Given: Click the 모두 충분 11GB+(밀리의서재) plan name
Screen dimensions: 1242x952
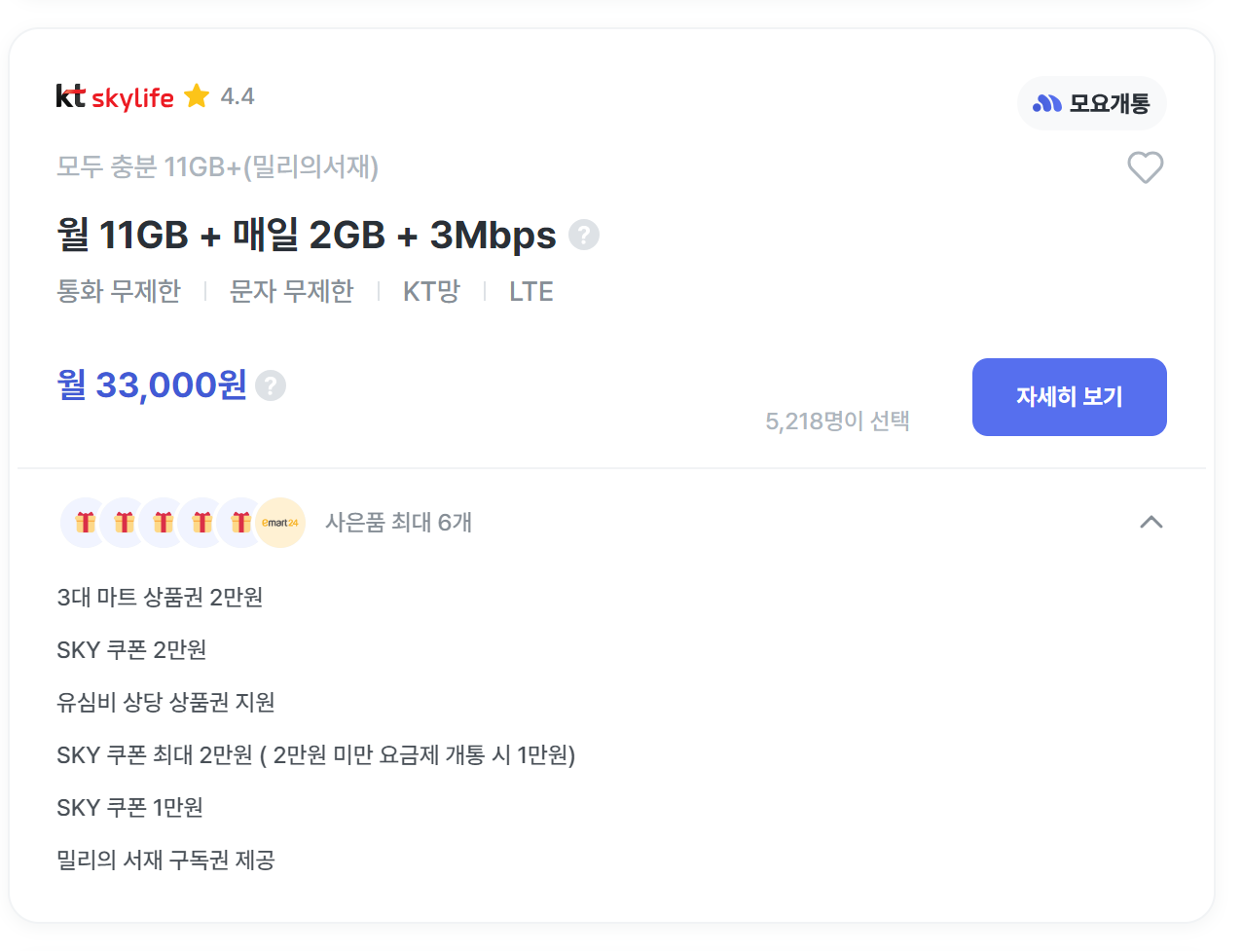Looking at the screenshot, I should 218,167.
